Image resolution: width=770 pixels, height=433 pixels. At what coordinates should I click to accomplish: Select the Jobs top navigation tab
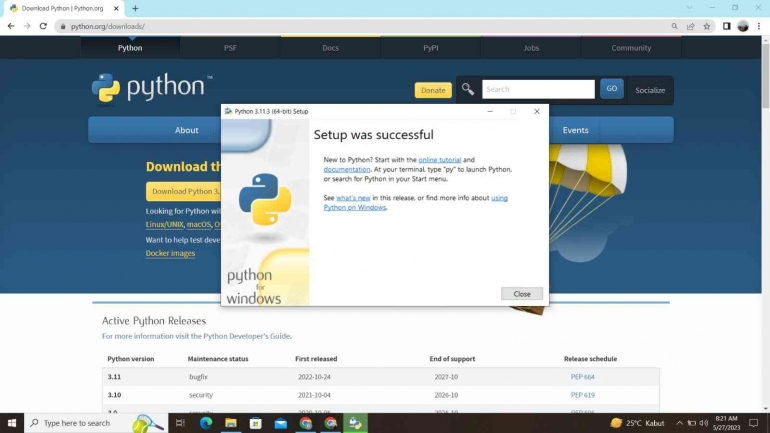click(x=531, y=48)
